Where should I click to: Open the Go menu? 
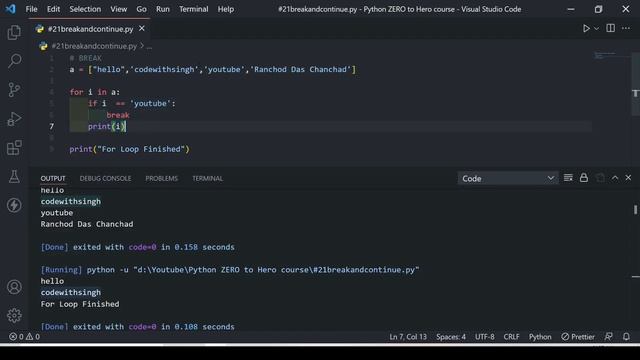tap(142, 9)
